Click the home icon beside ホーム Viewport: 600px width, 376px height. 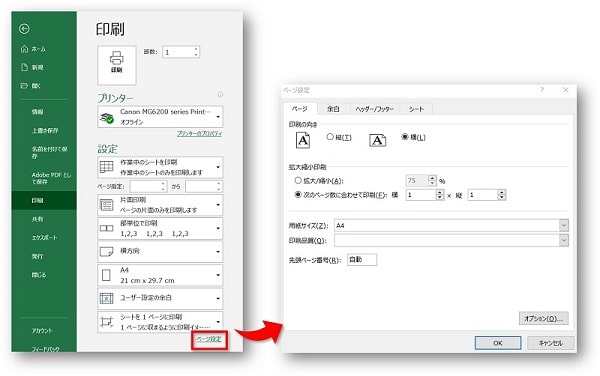[x=24, y=49]
